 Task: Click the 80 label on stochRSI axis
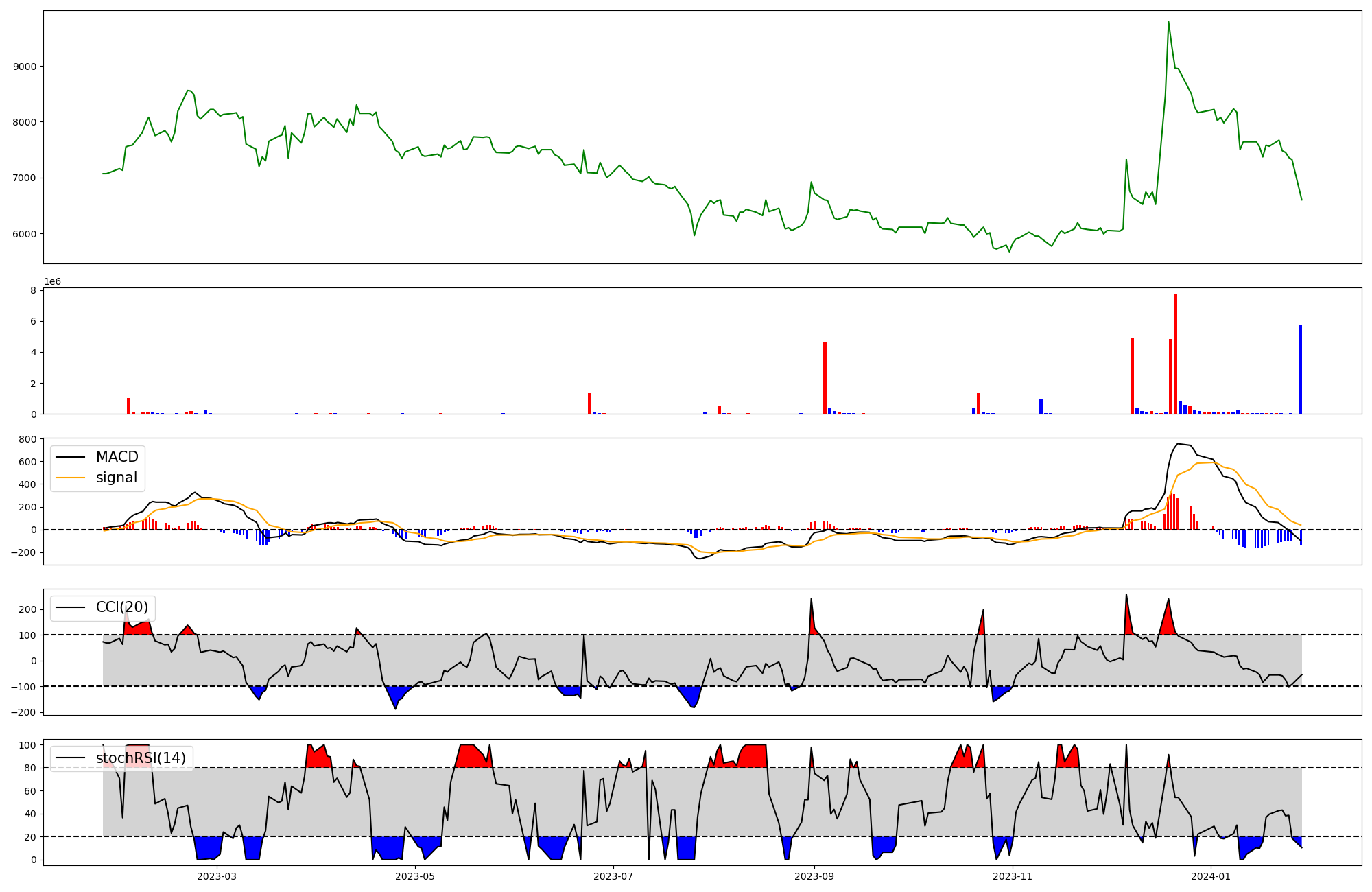[x=30, y=768]
